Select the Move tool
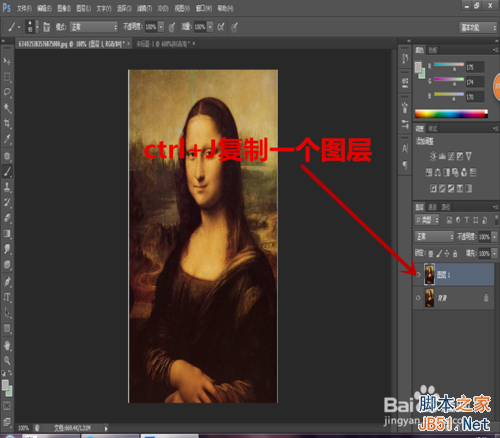The width and height of the screenshot is (500, 438). pyautogui.click(x=7, y=61)
